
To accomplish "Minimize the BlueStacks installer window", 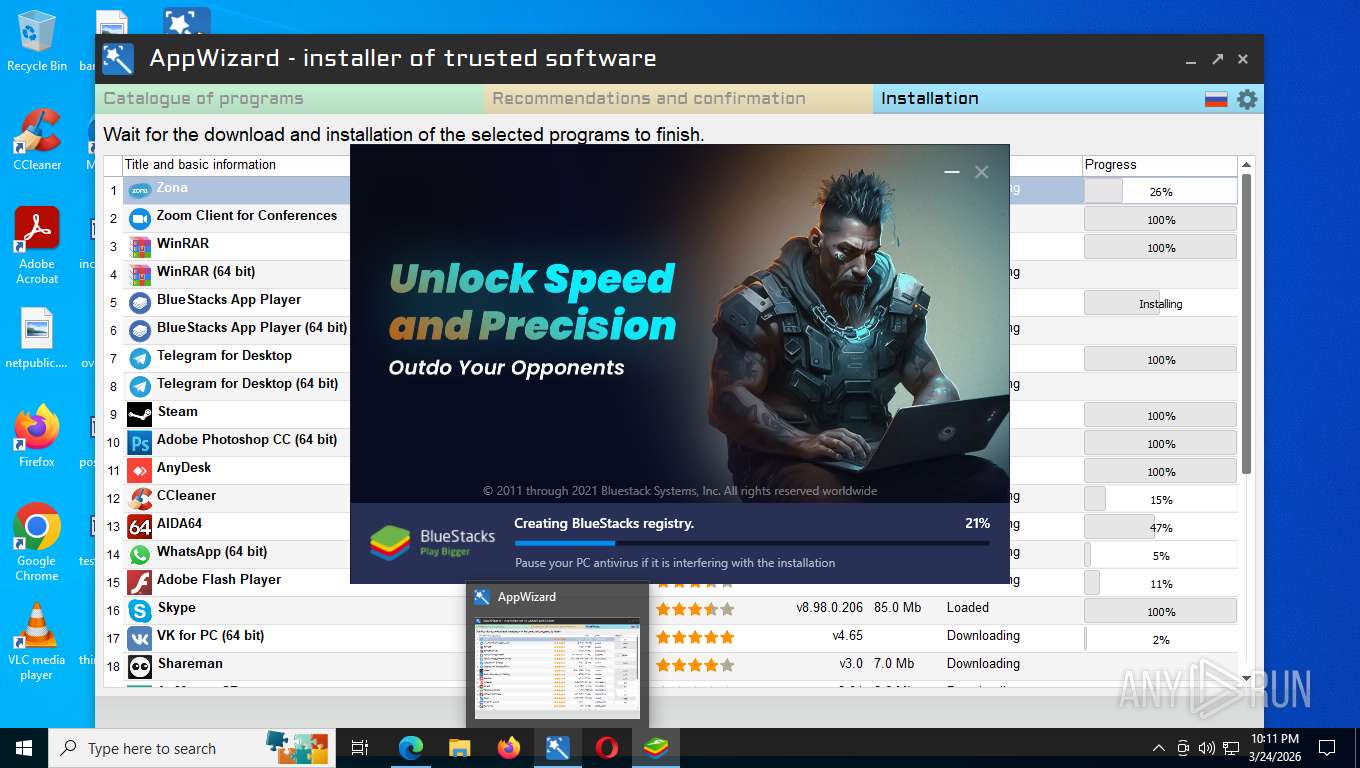I will [952, 172].
